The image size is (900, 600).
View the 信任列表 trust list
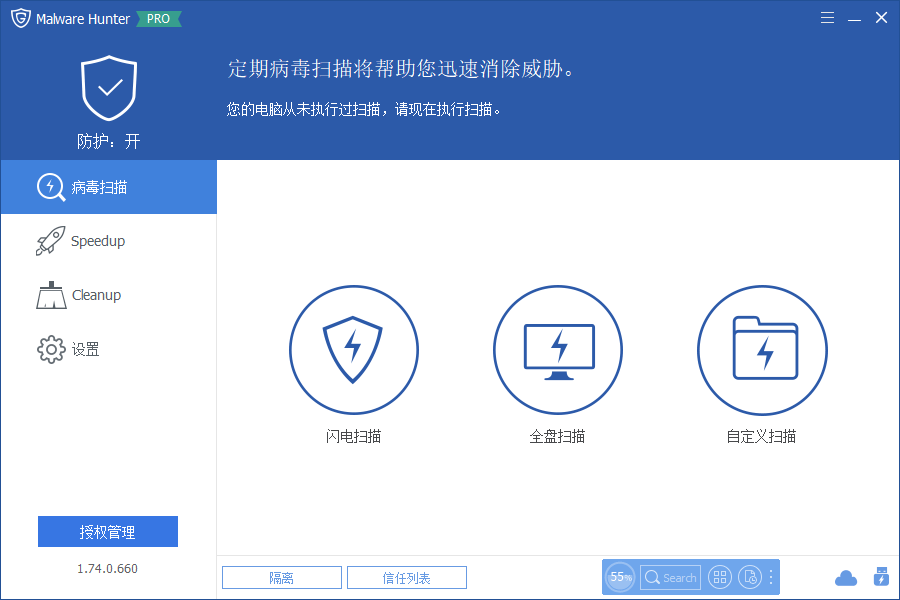point(406,577)
